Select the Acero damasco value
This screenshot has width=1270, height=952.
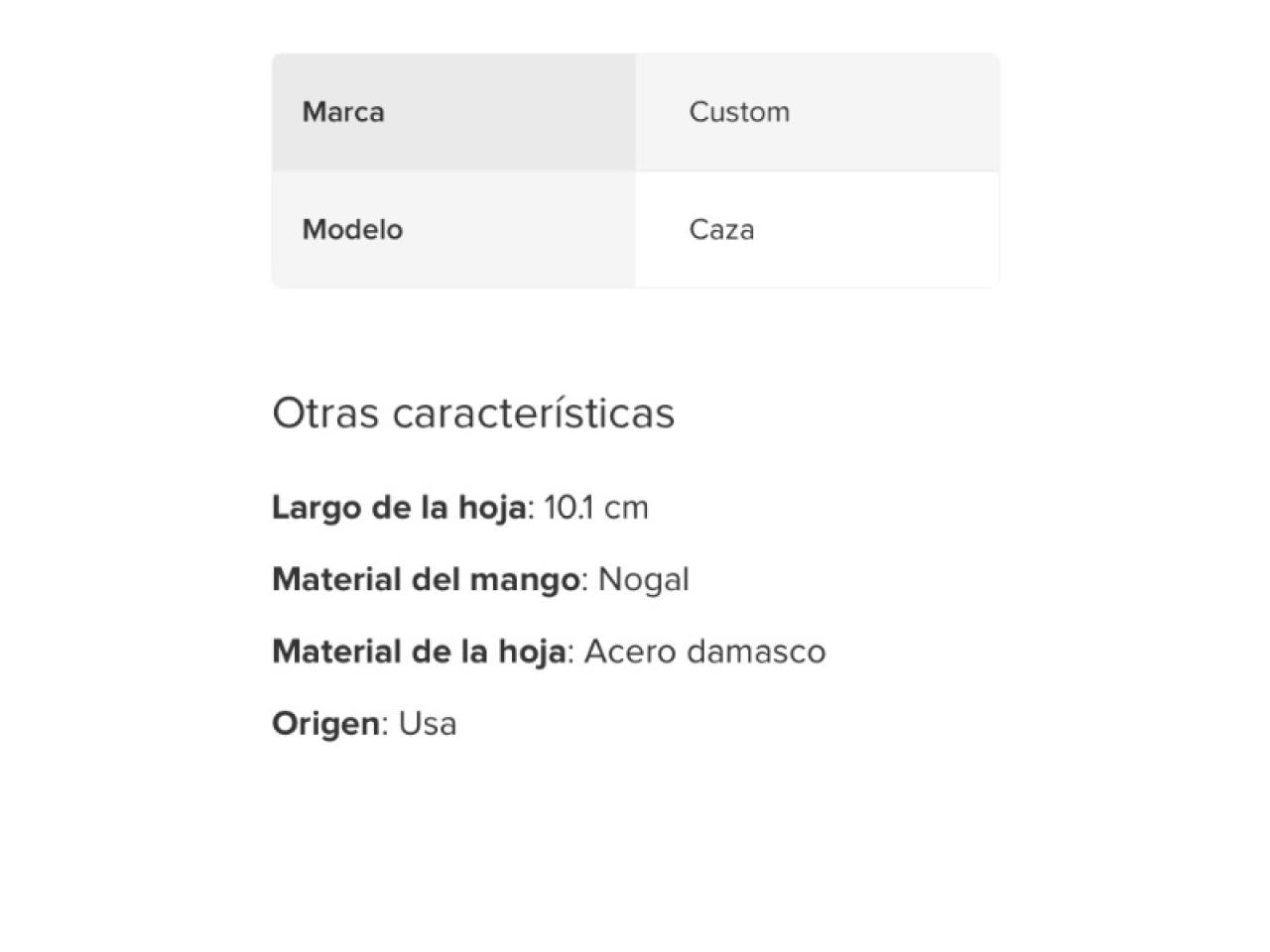coord(704,652)
